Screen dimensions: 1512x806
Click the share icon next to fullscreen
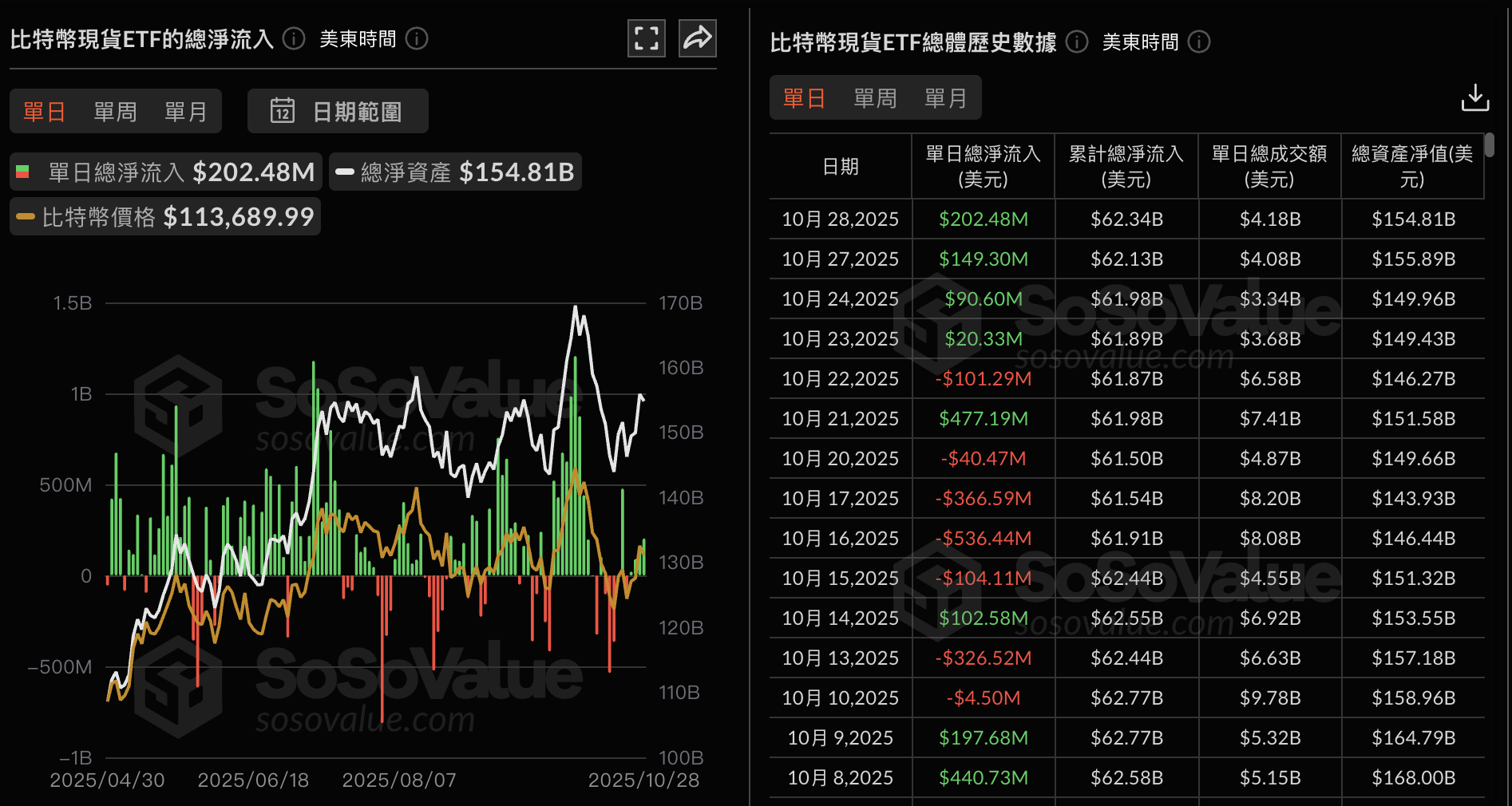click(697, 38)
